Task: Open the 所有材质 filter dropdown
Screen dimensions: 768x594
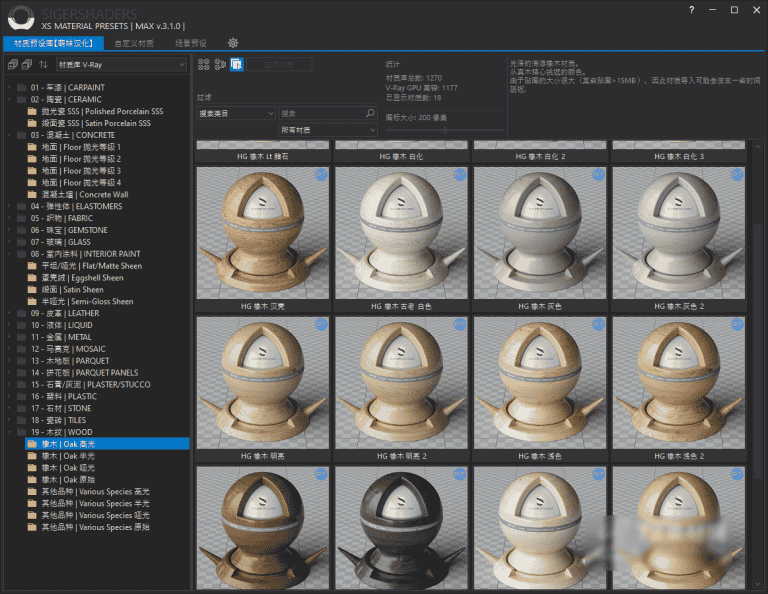Action: point(328,130)
